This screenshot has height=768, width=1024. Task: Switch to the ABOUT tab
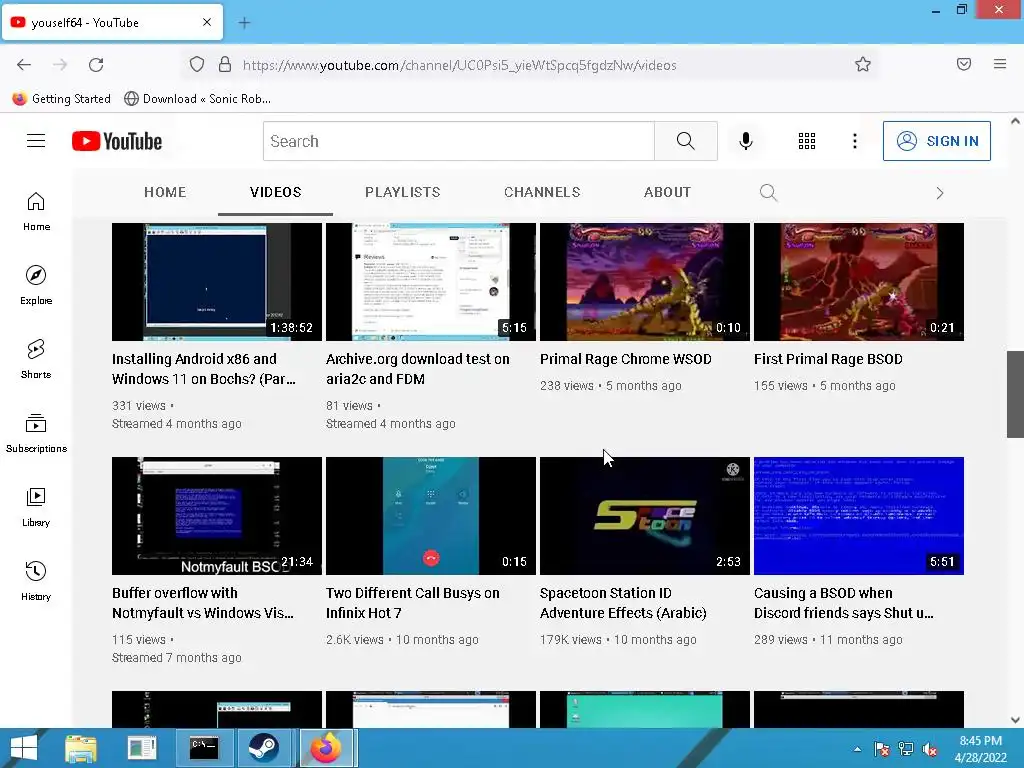pos(667,192)
